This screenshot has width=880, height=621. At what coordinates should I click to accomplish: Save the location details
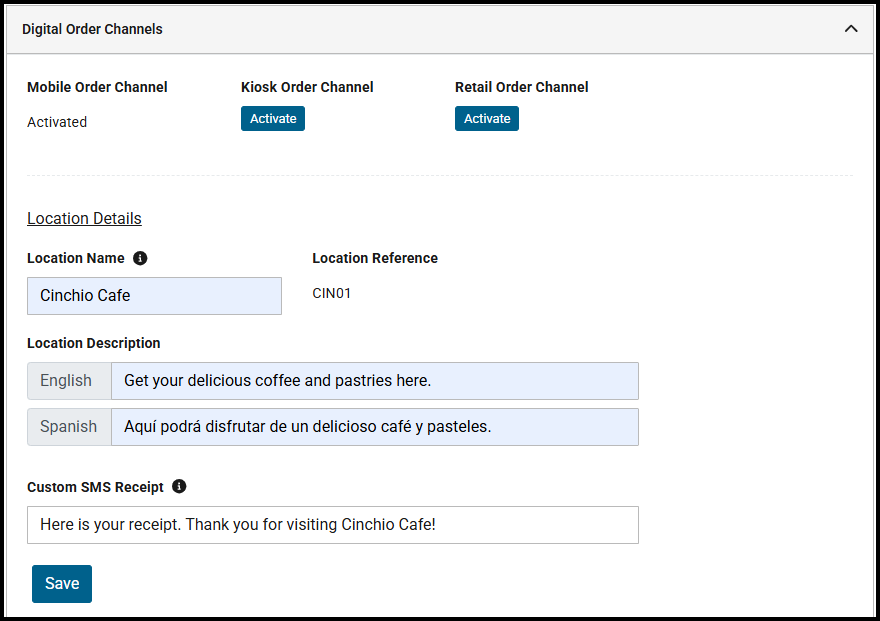tap(62, 583)
